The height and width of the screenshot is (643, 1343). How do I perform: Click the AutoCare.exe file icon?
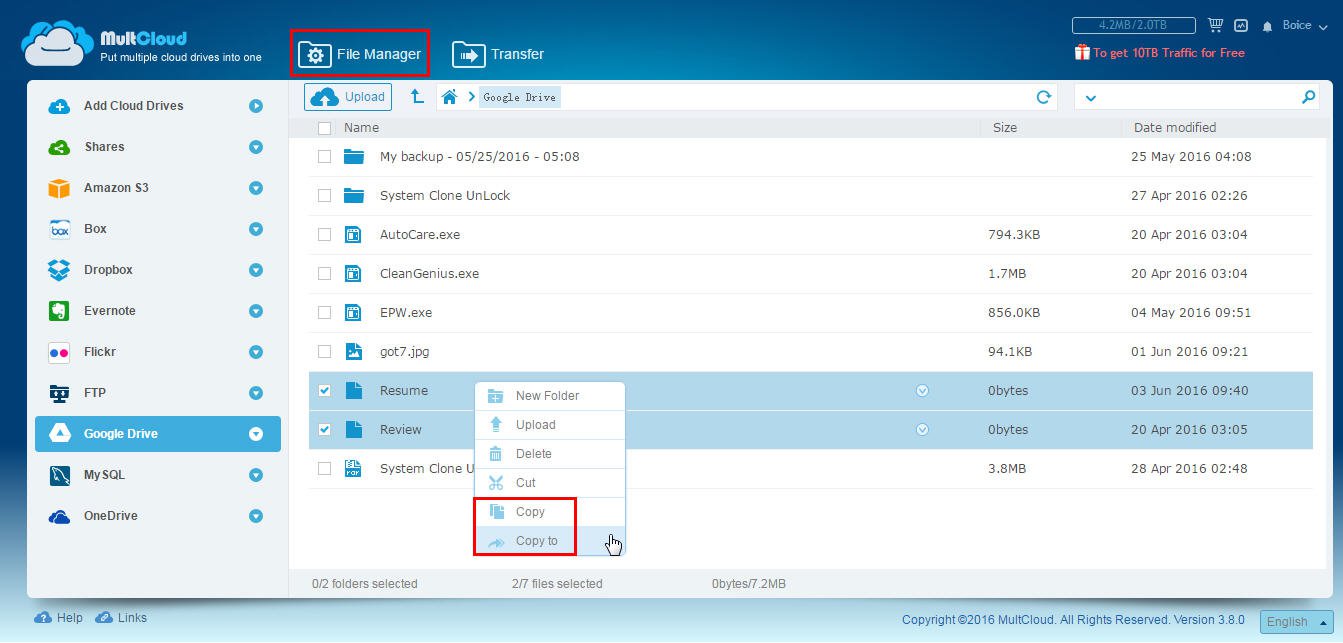[353, 234]
